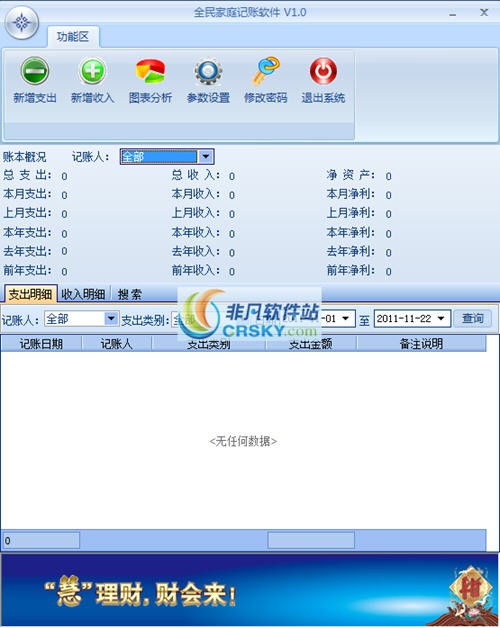Open the round application menu orb
Viewport: 500px width, 628px height.
tap(22, 22)
